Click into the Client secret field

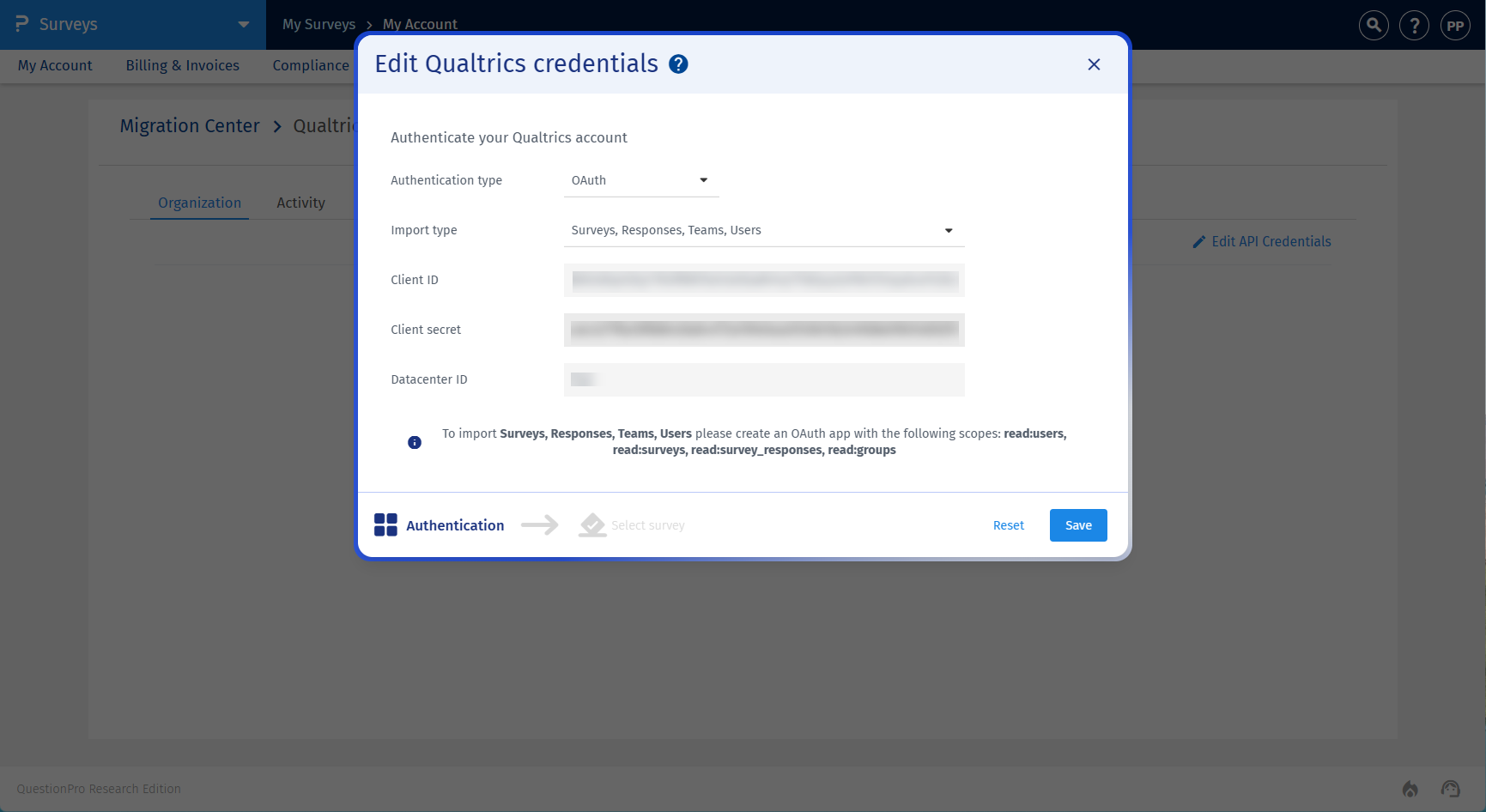tap(764, 330)
